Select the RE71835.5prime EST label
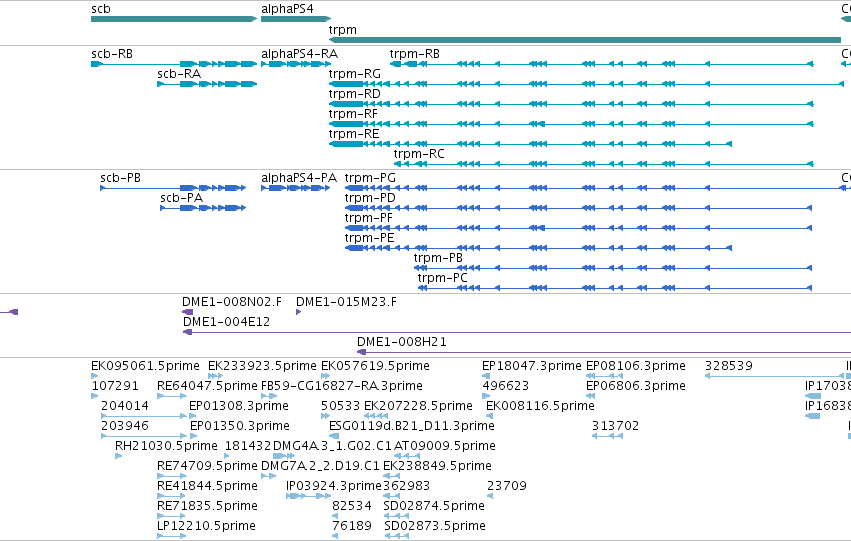Screen dimensions: 851x541 (x=207, y=507)
